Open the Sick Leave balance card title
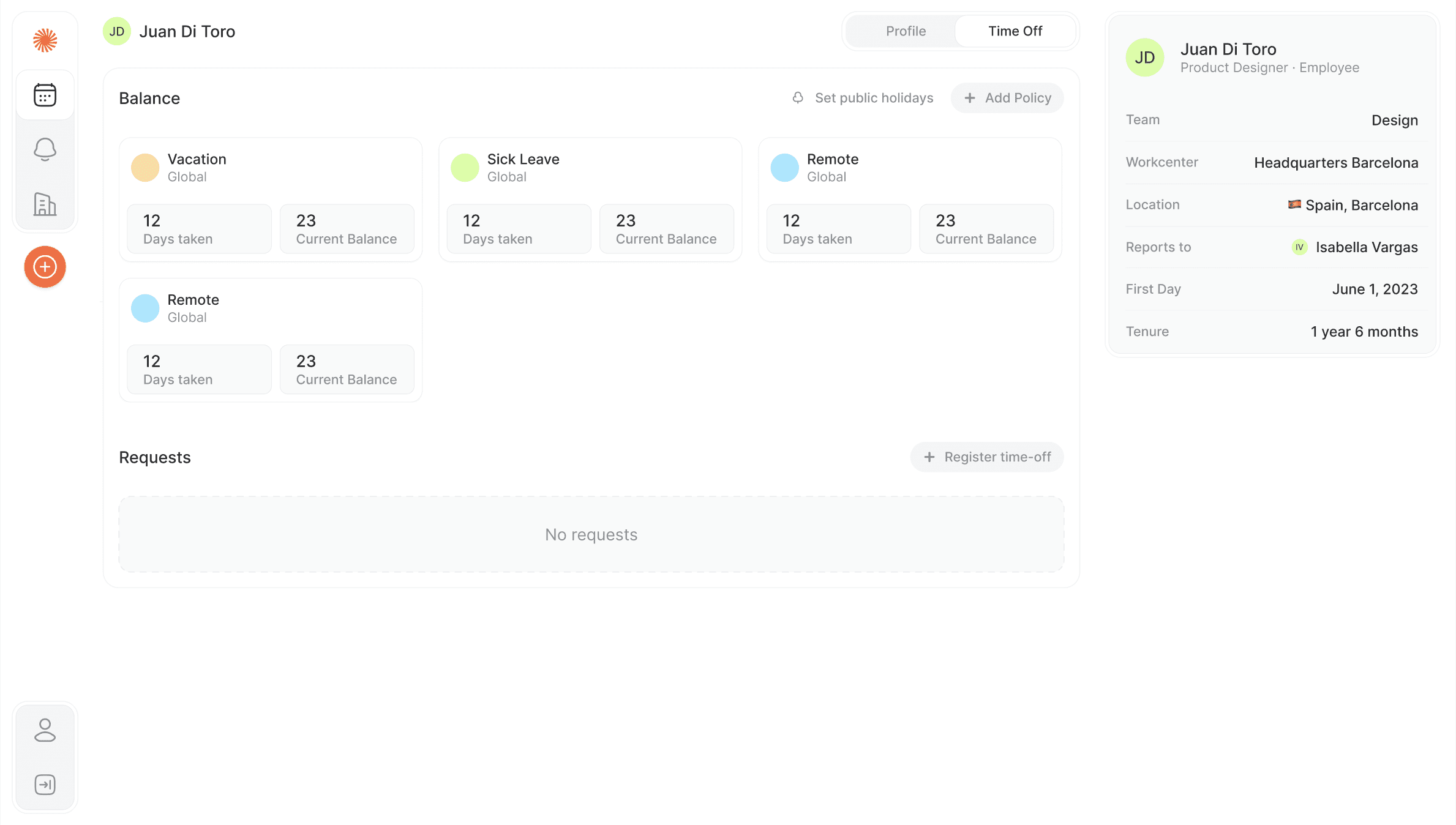Viewport: 1456px width, 825px height. coord(523,159)
